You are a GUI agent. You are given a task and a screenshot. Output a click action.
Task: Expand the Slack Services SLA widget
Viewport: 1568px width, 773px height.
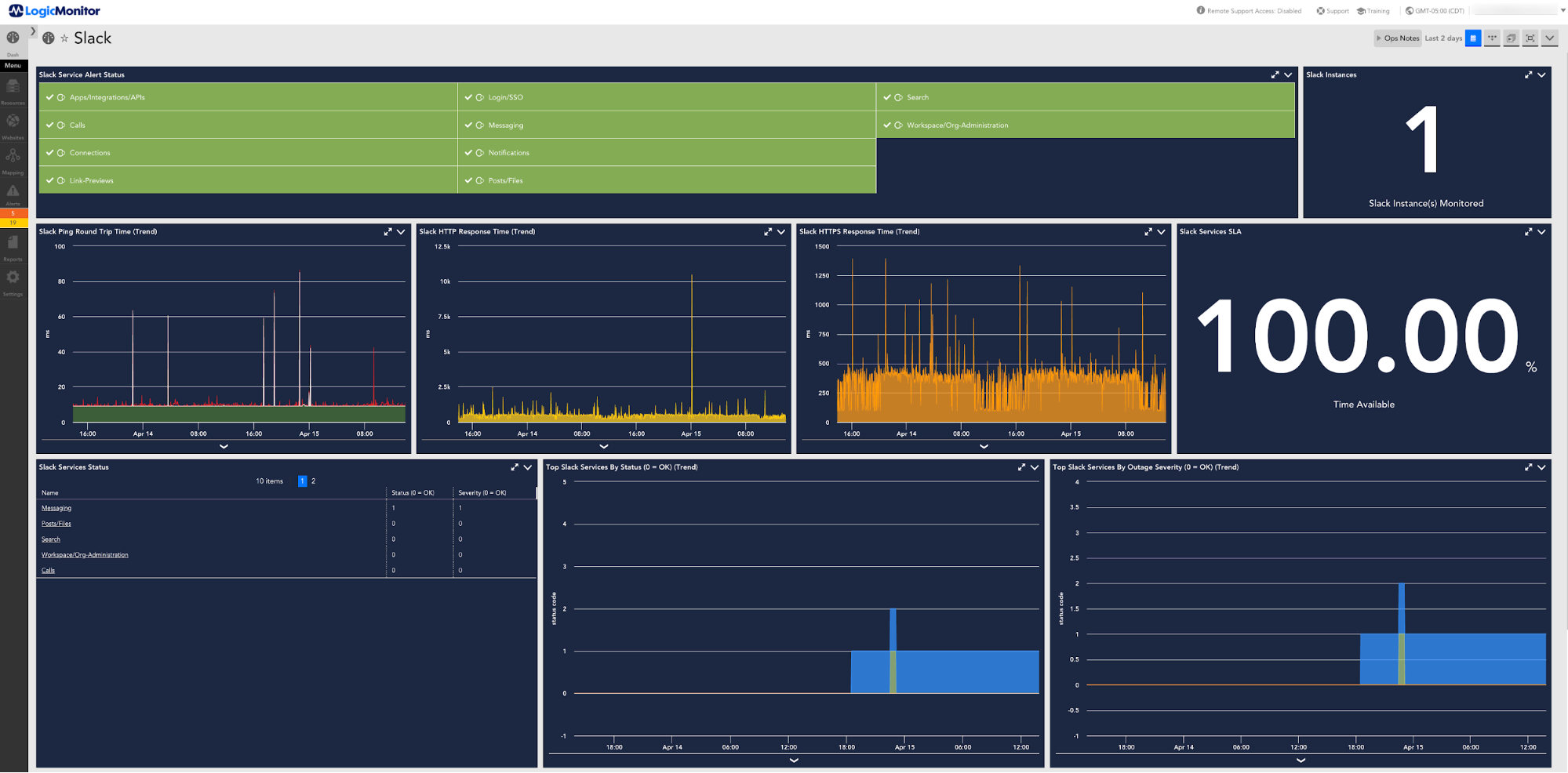1528,232
